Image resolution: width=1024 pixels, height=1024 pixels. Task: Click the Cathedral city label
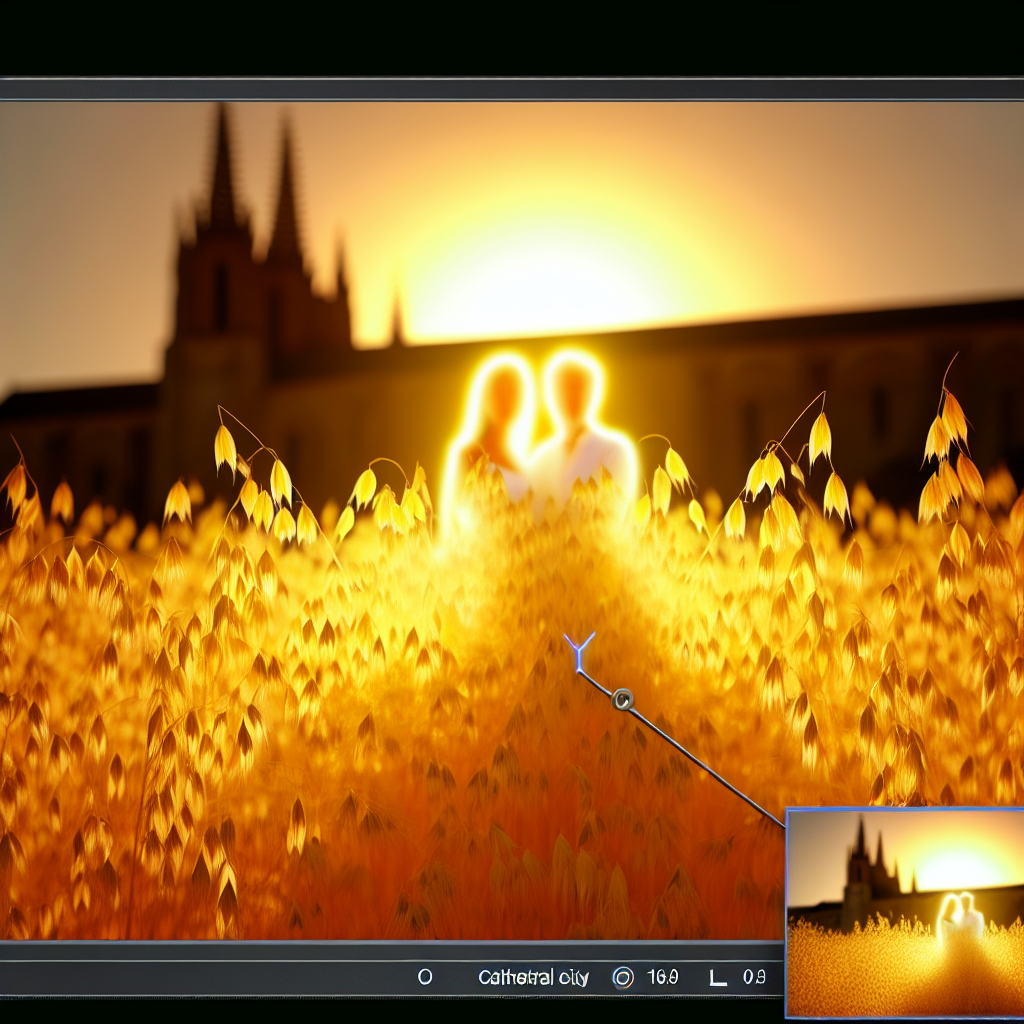tap(533, 977)
